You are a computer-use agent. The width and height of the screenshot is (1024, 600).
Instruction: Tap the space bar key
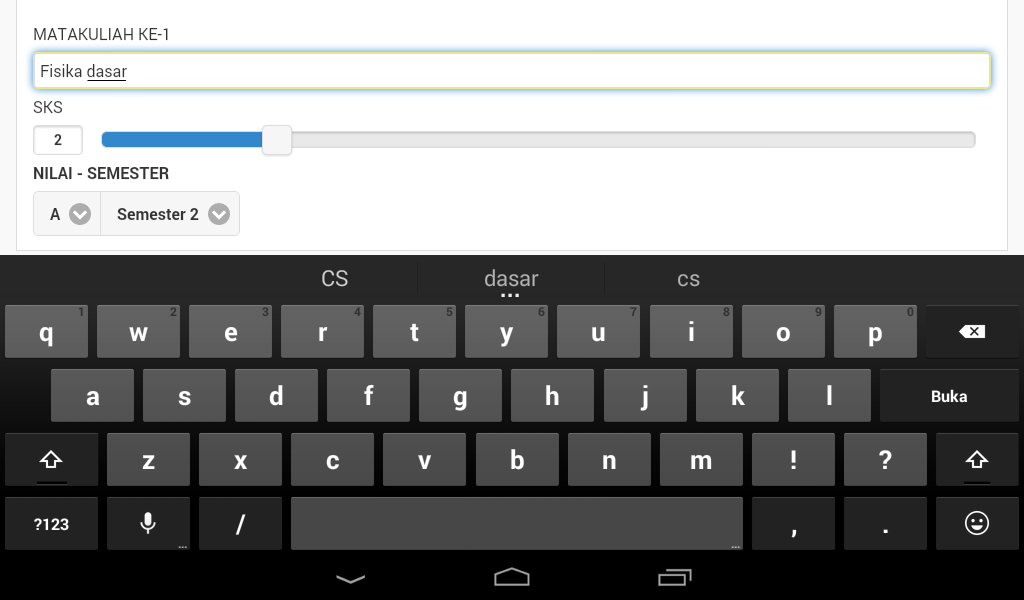[517, 524]
